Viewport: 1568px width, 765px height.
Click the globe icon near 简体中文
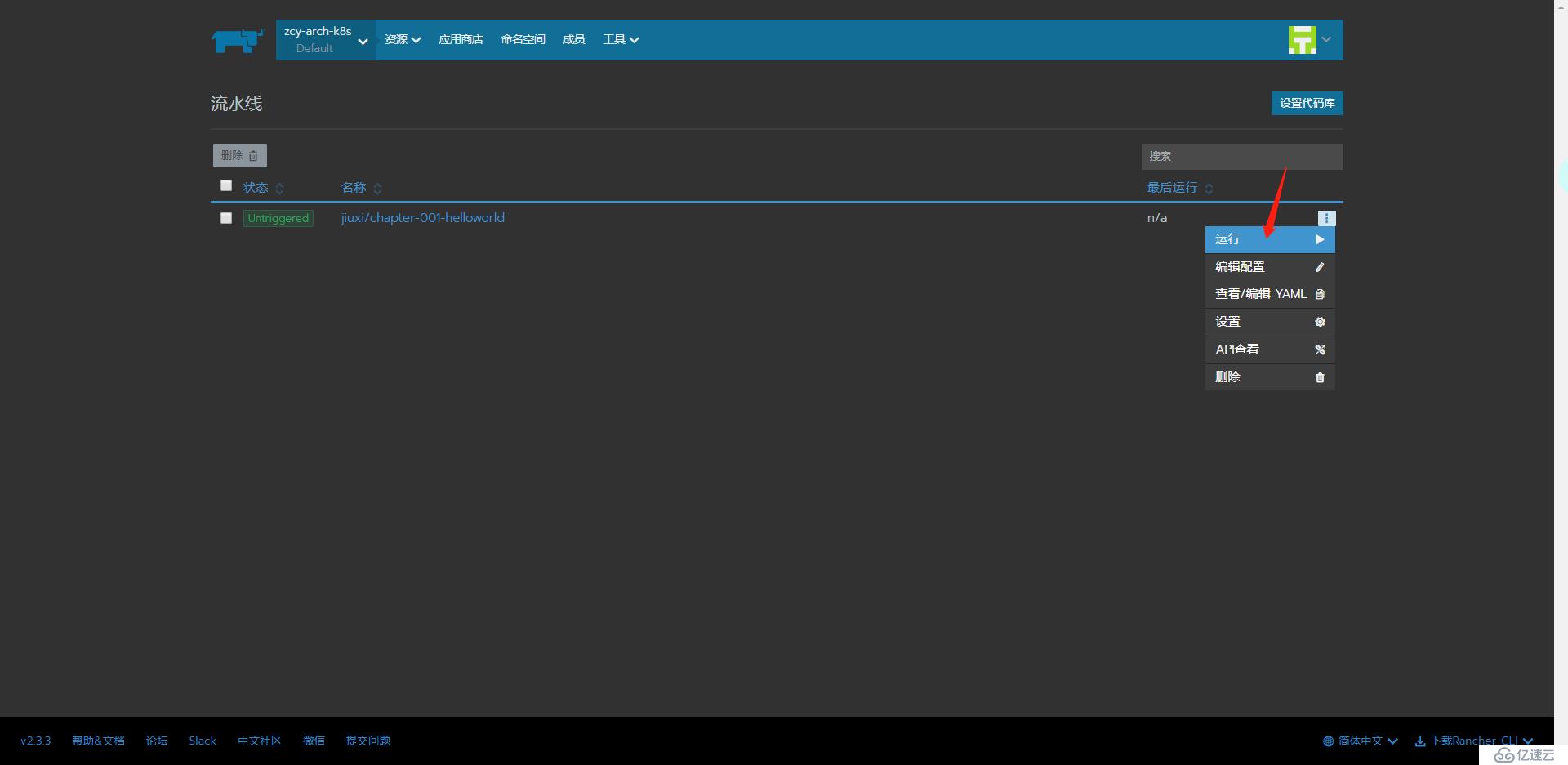[1328, 741]
